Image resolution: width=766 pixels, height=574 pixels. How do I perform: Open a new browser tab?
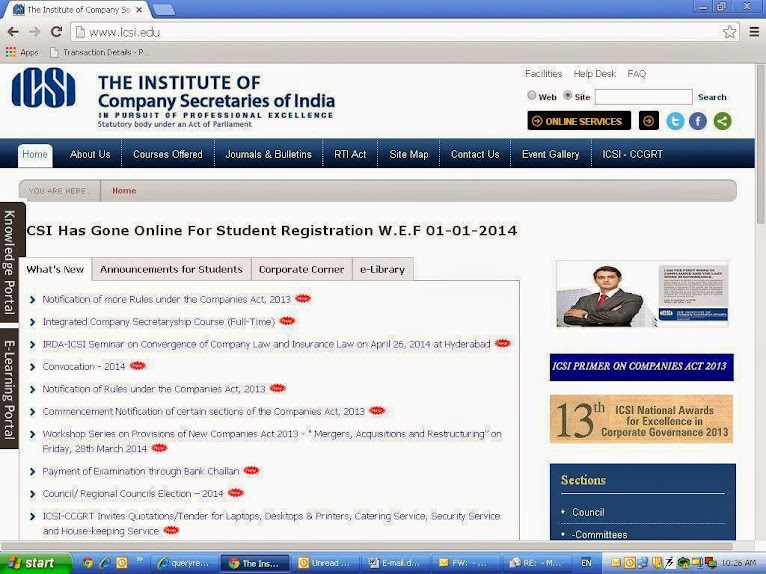point(163,10)
